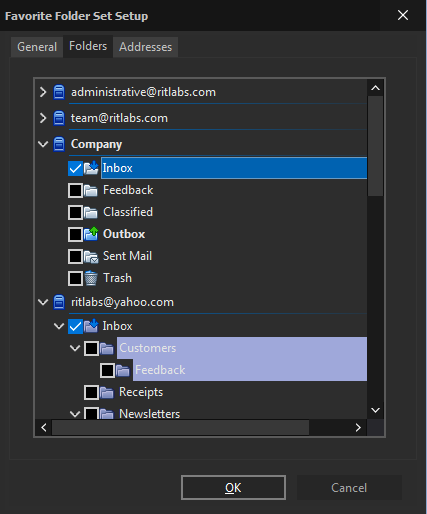This screenshot has width=427, height=514.
Task: Enable the Receipts folder checkbox
Action: coord(91,392)
